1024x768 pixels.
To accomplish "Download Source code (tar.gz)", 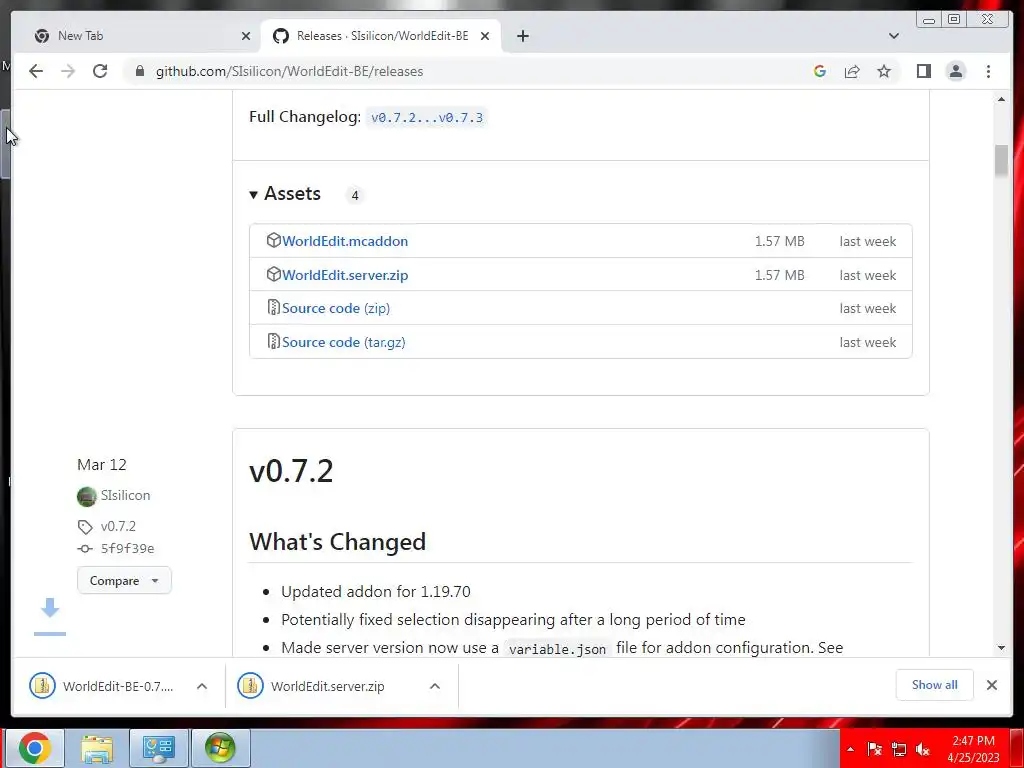I will (x=344, y=342).
